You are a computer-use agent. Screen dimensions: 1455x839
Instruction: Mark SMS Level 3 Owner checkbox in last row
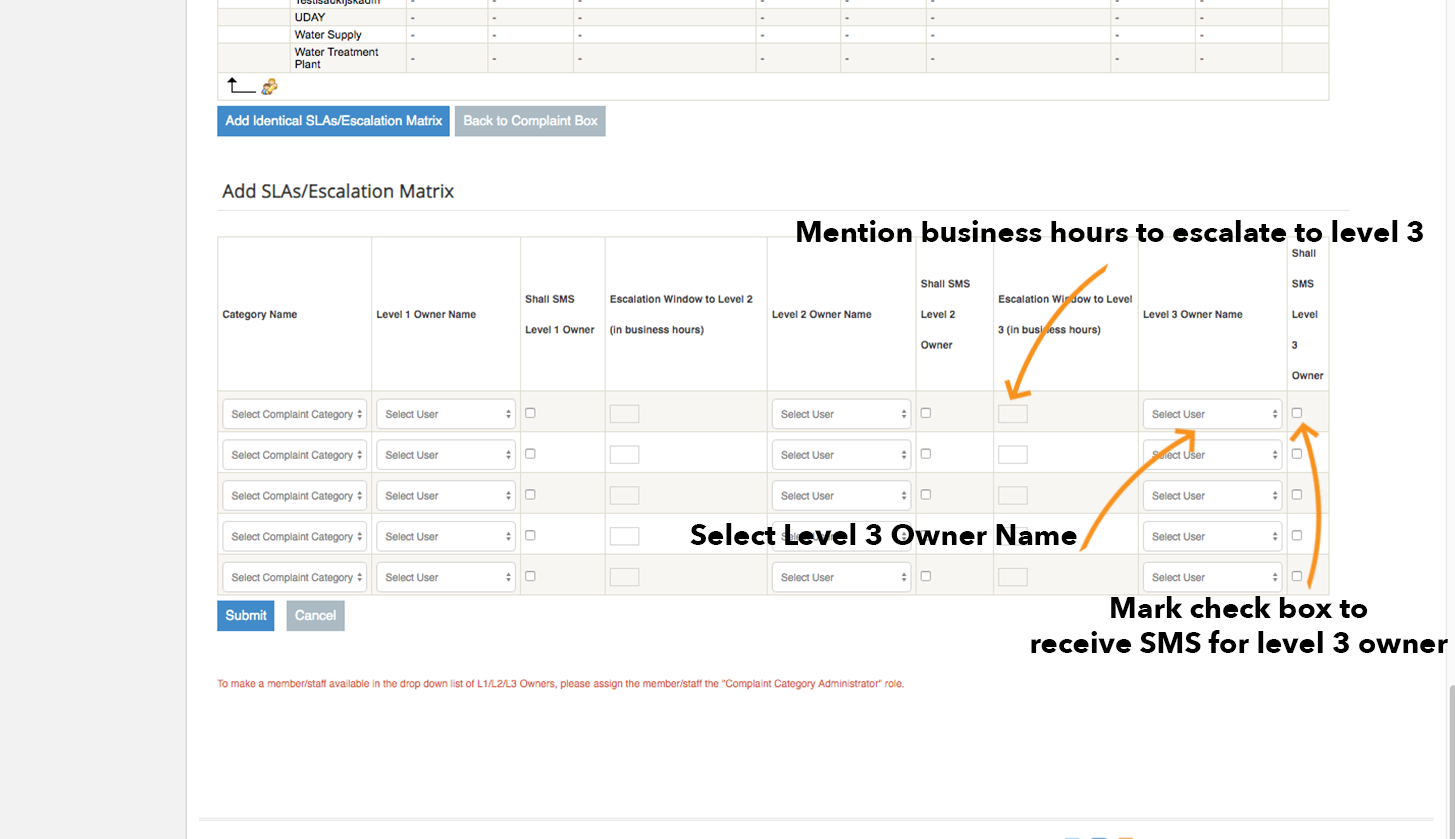pyautogui.click(x=1296, y=575)
